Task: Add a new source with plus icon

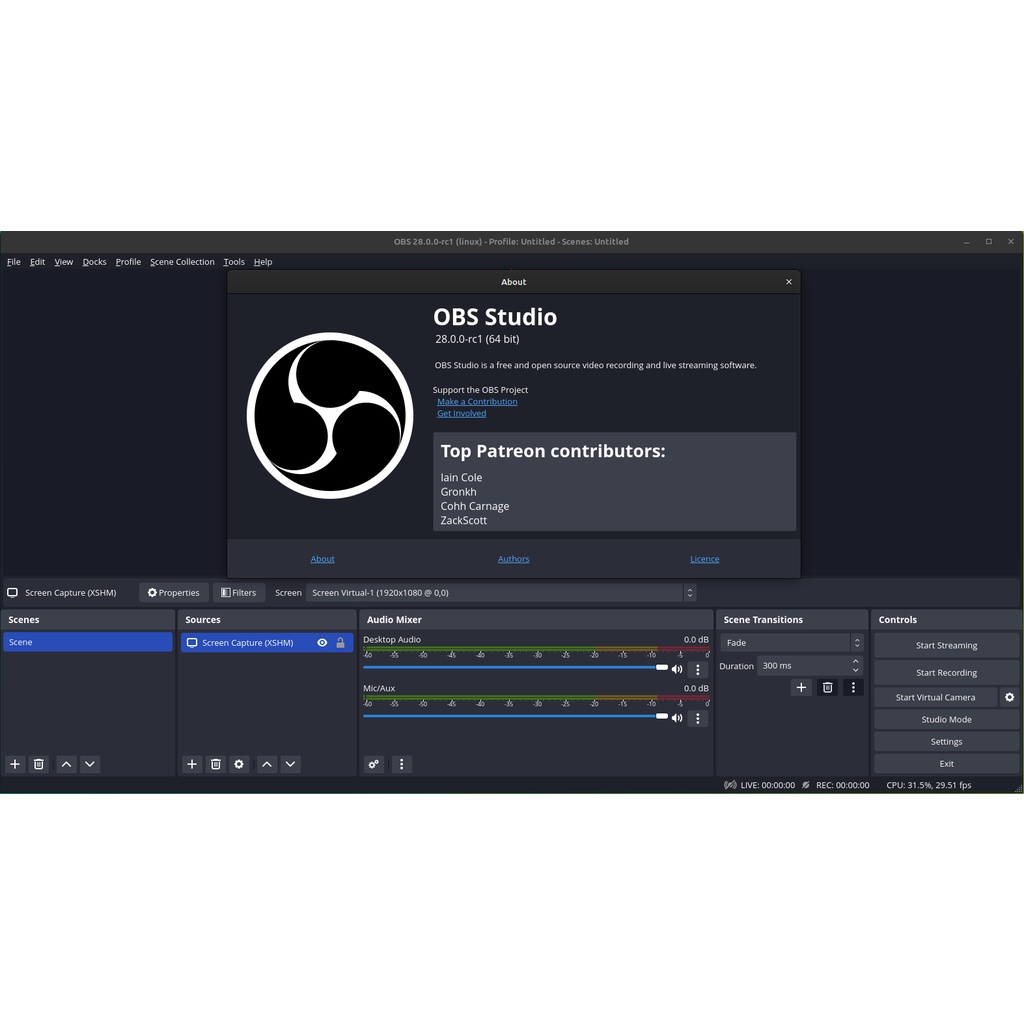Action: coord(192,764)
